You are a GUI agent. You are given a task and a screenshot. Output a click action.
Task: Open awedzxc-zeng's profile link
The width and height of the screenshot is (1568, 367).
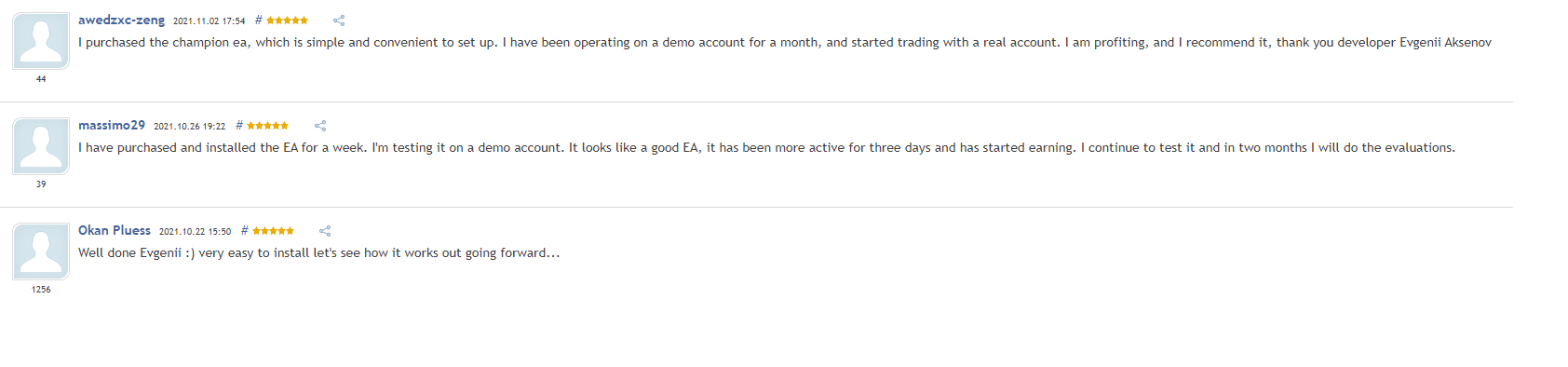[121, 20]
